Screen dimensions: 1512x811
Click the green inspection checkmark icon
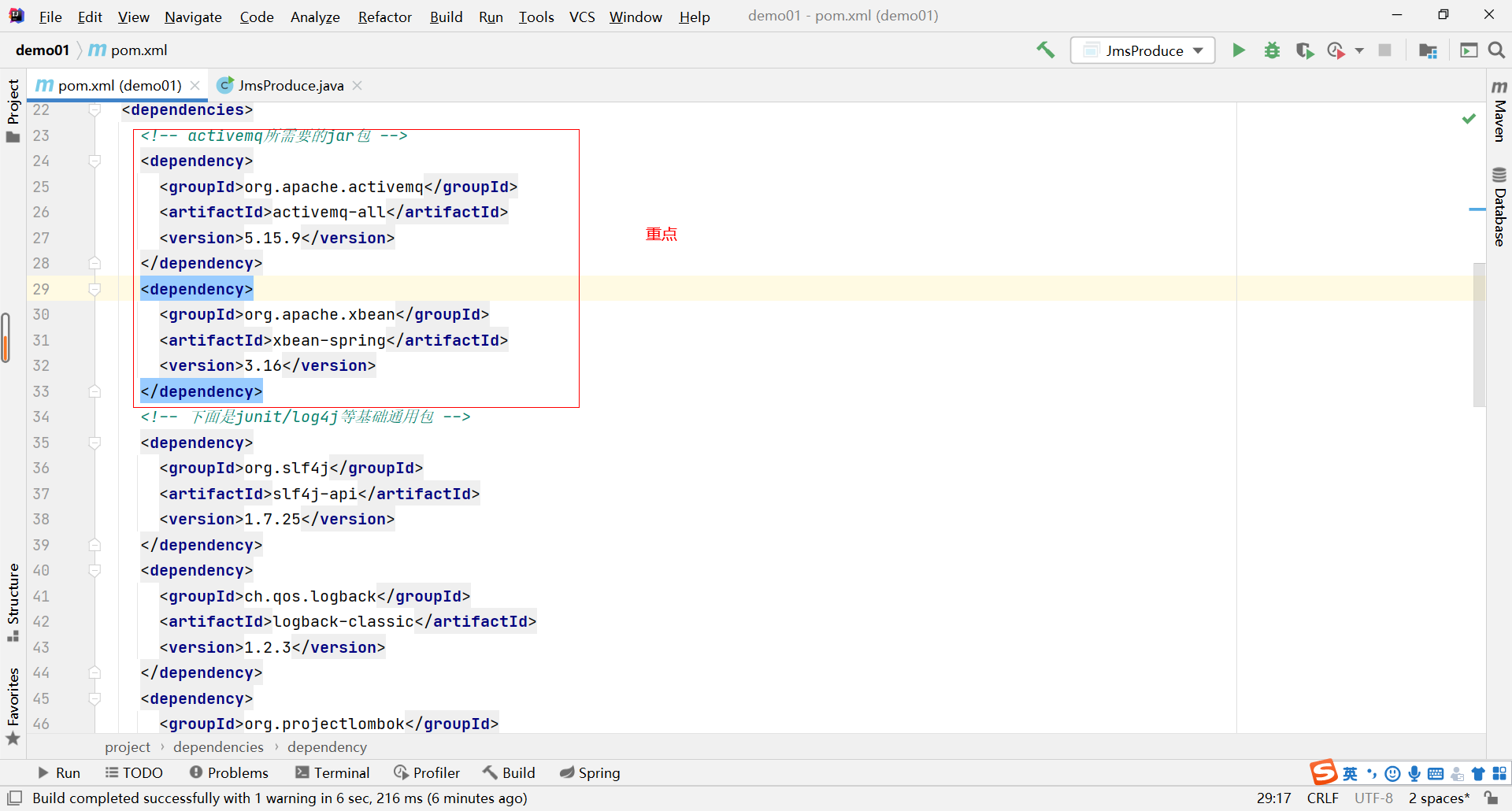tap(1469, 118)
